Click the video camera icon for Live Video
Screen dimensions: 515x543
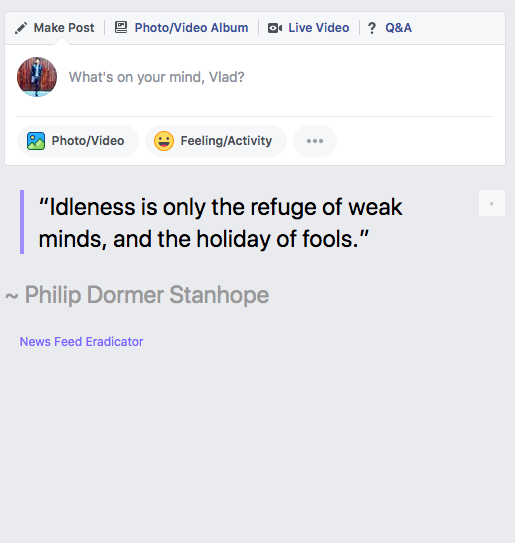(275, 28)
